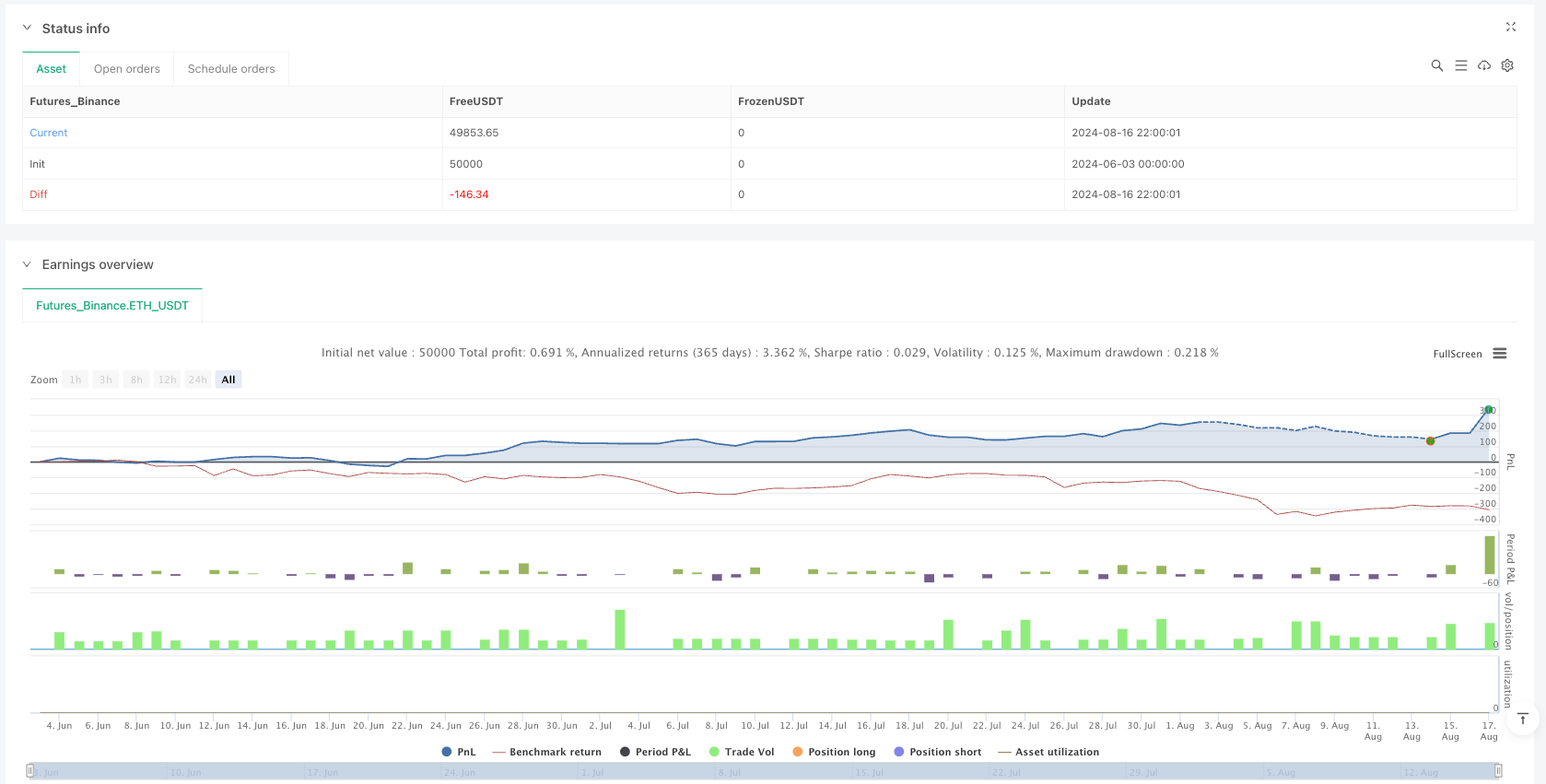Click the right handle of chart navigator
This screenshot has height=784, width=1546.
(x=1498, y=771)
